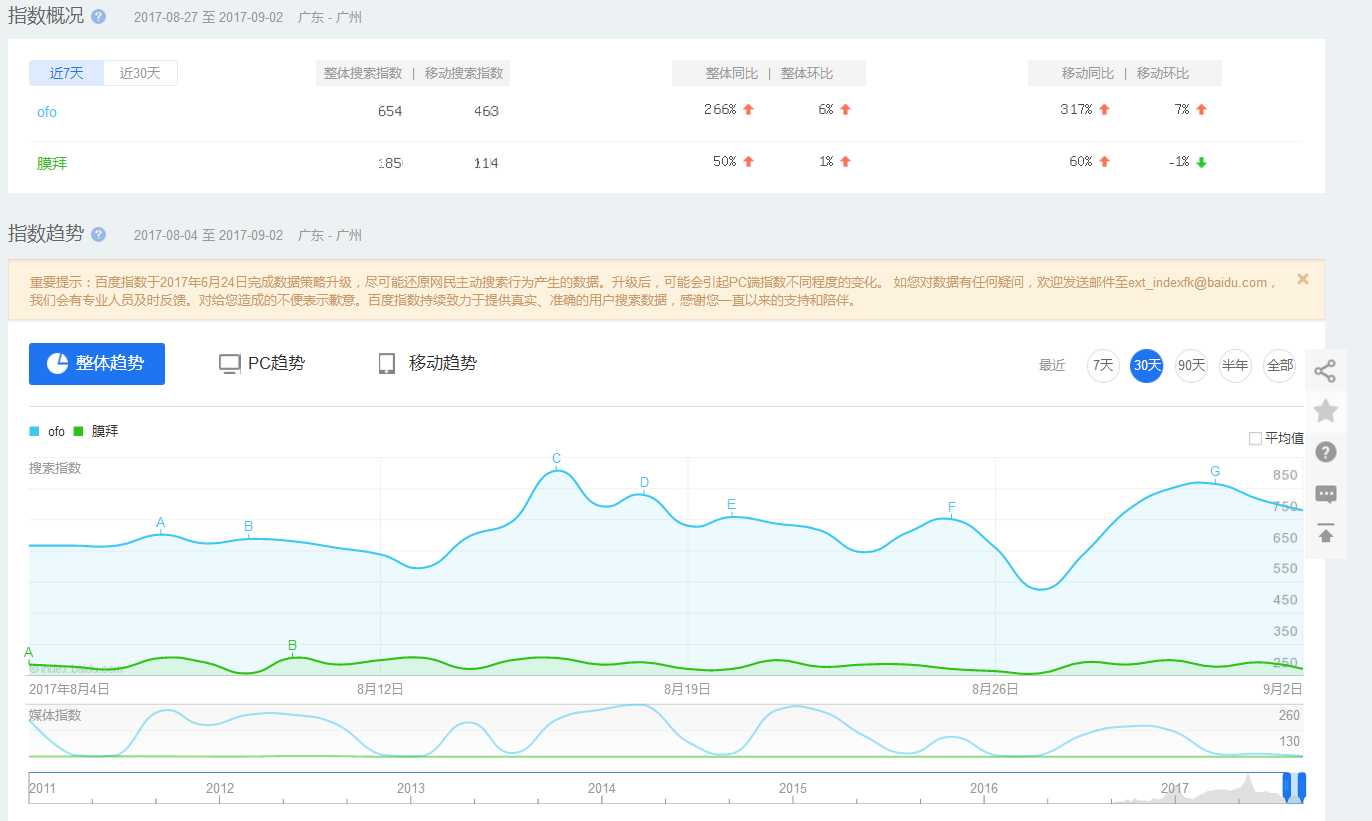
Task: Click marker C at ofo peak
Action: click(556, 459)
